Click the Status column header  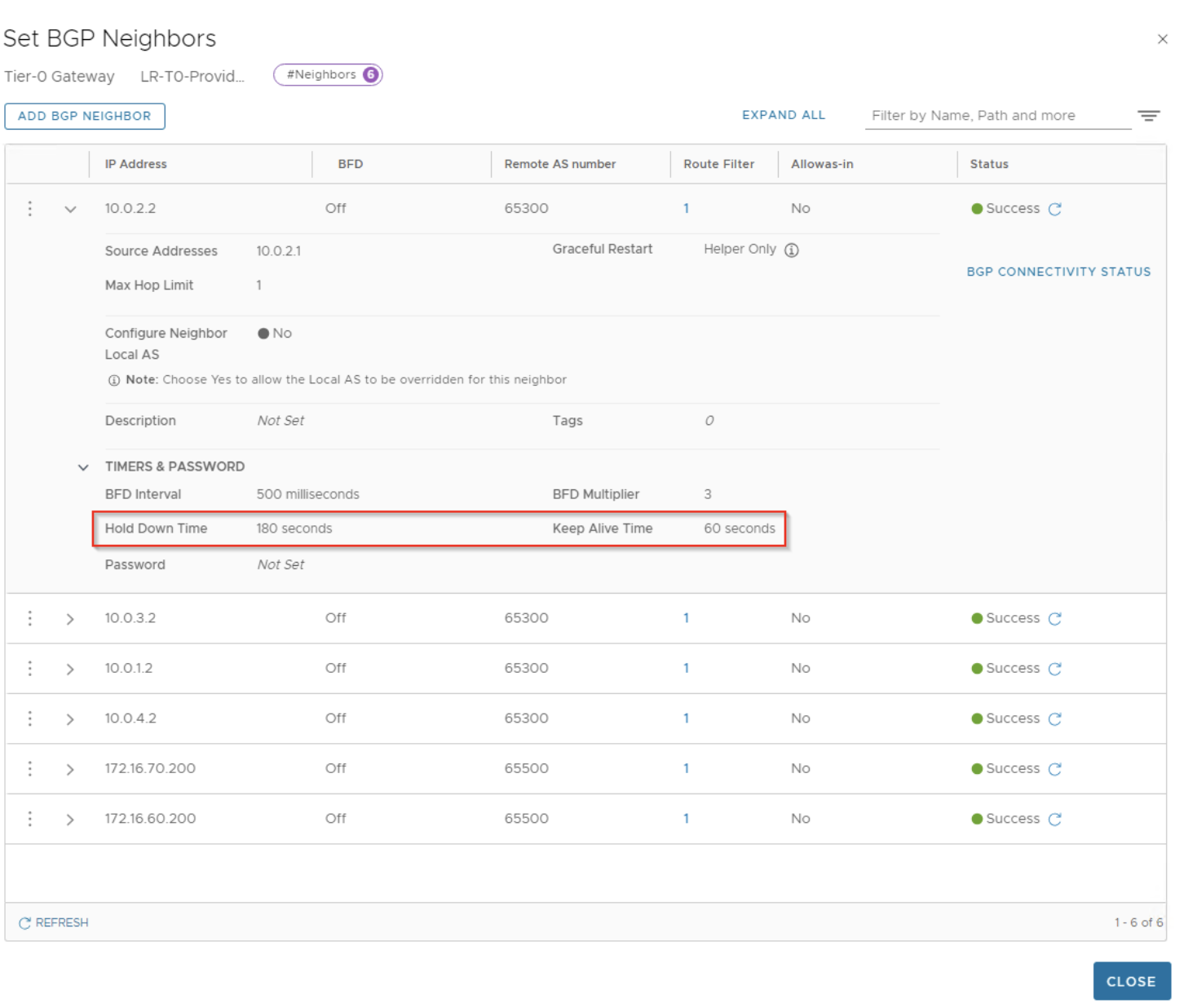989,164
